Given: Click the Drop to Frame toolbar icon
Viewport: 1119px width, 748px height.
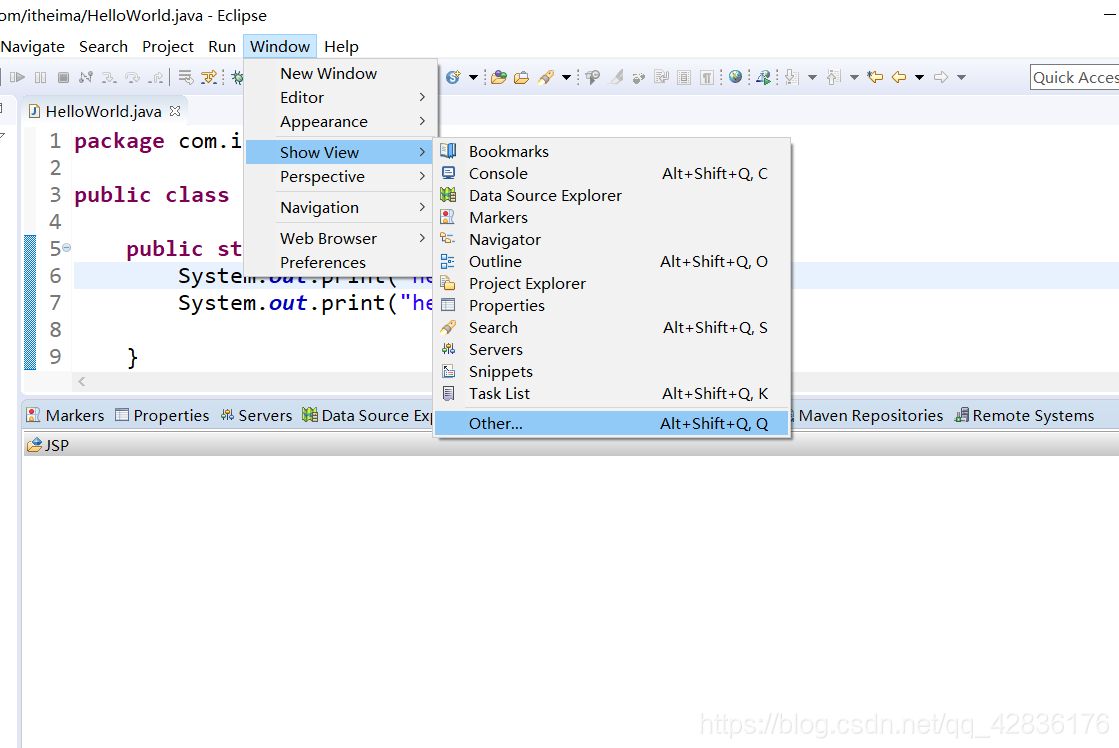Looking at the screenshot, I should pos(186,77).
